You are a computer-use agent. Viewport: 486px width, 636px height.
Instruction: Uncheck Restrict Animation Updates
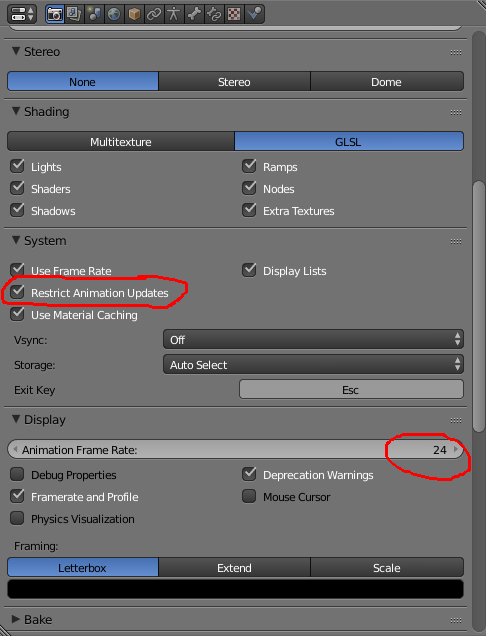[17, 292]
